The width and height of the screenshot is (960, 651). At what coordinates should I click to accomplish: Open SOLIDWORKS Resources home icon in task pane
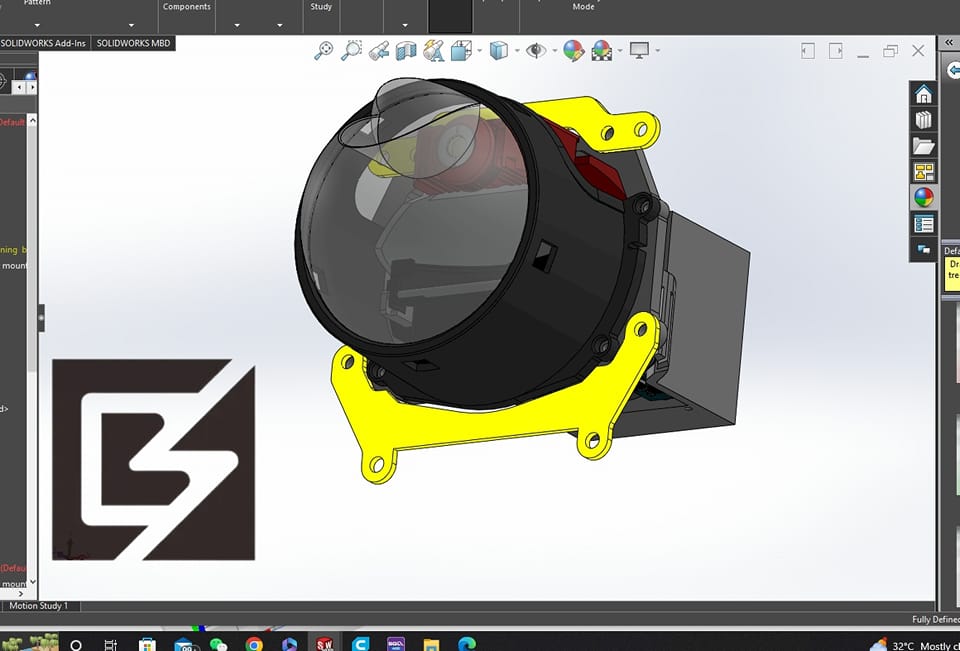[x=923, y=94]
